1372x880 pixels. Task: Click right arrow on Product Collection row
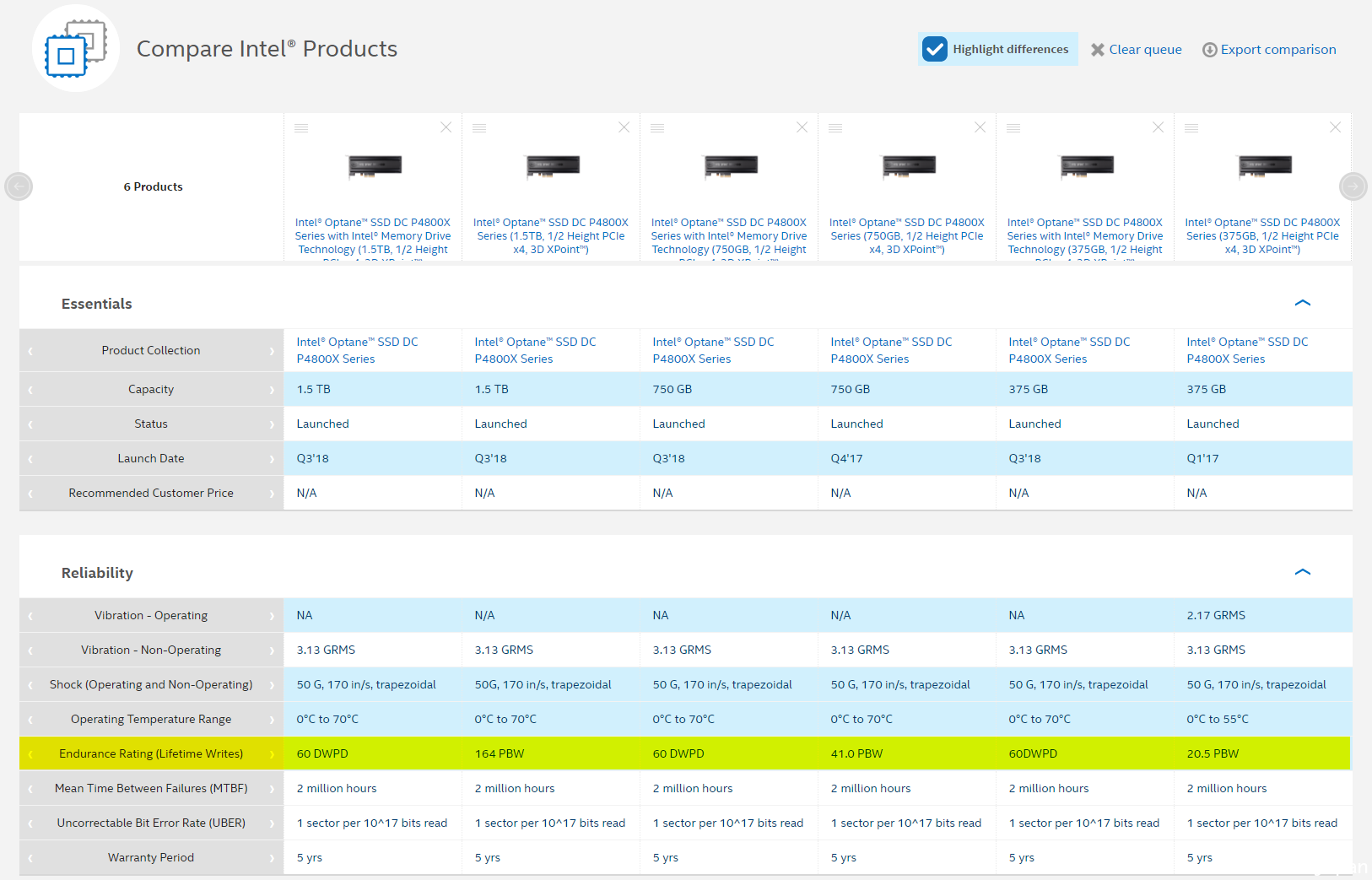pos(272,351)
